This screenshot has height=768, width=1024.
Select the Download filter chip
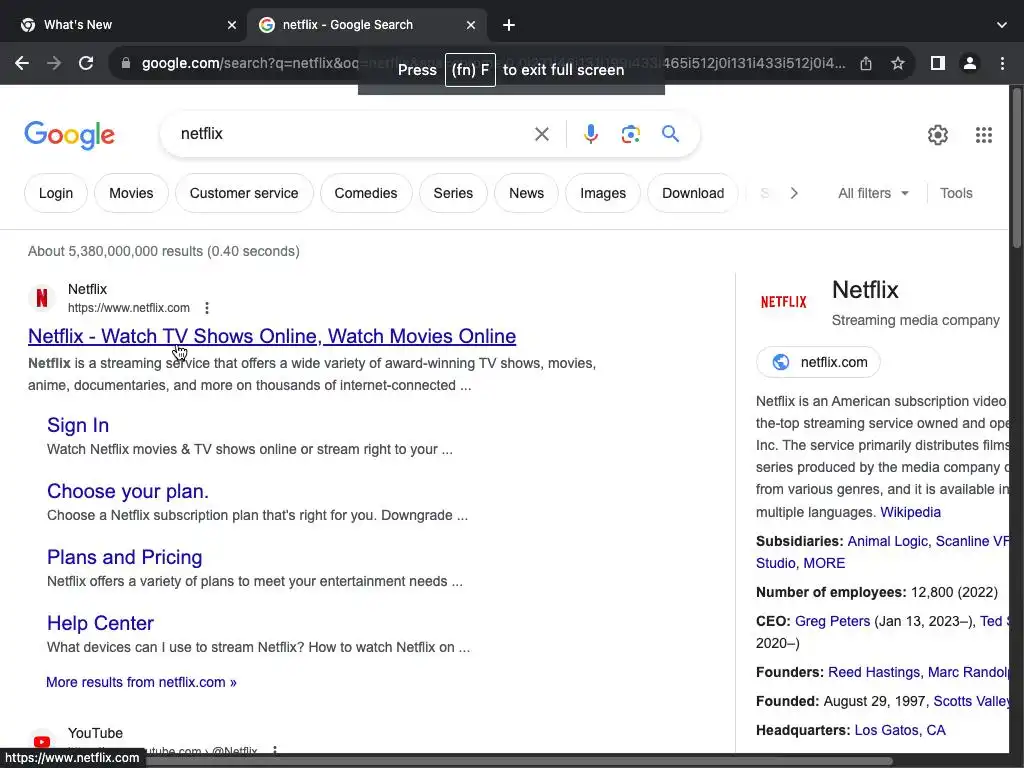pos(693,193)
